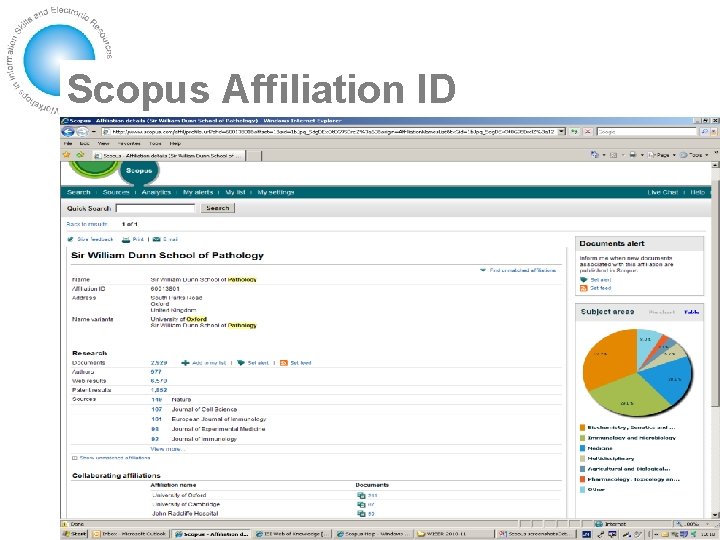Click the E-mail envelope icon
Screen dimensions: 720x540
(156, 239)
